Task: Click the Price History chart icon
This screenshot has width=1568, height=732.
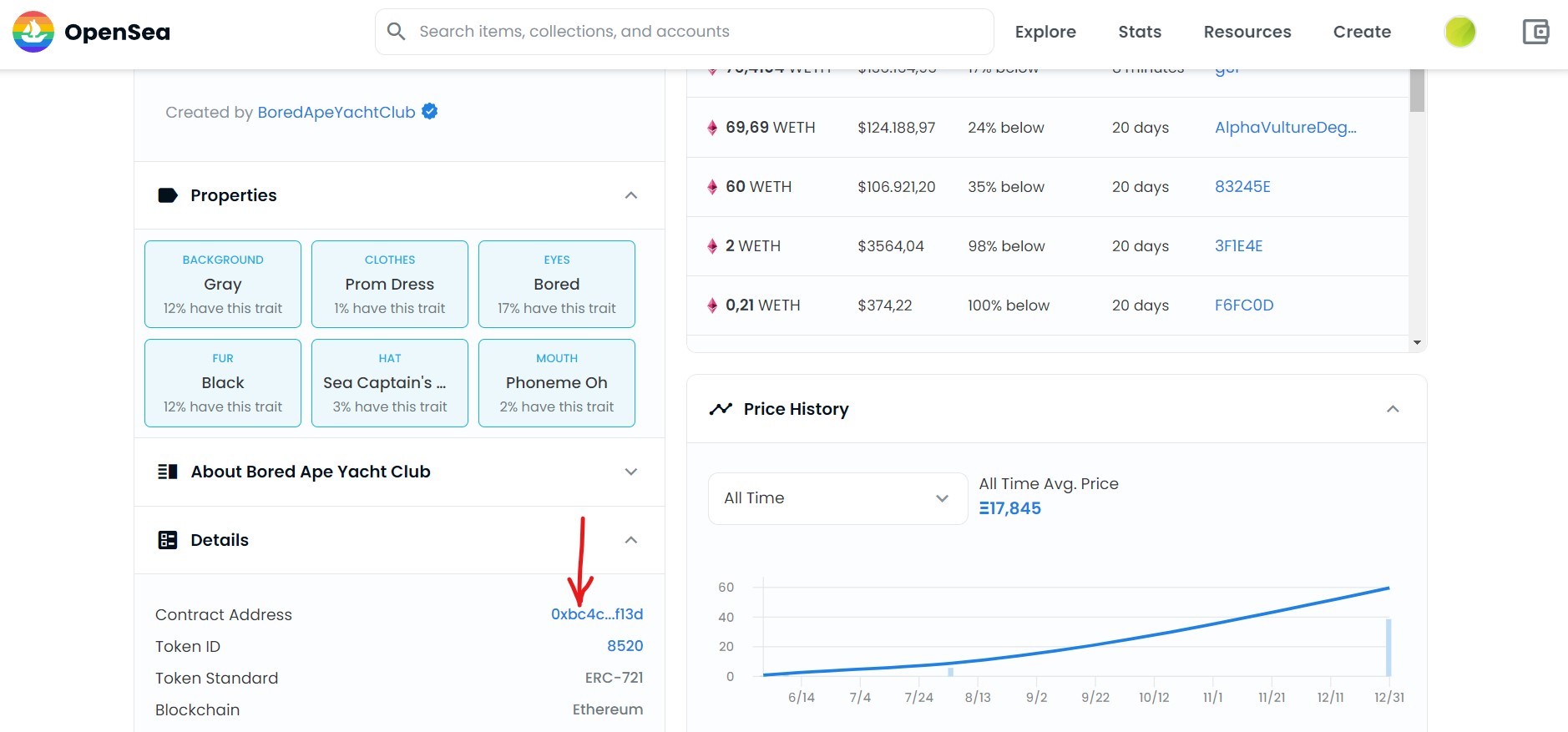Action: [x=721, y=409]
